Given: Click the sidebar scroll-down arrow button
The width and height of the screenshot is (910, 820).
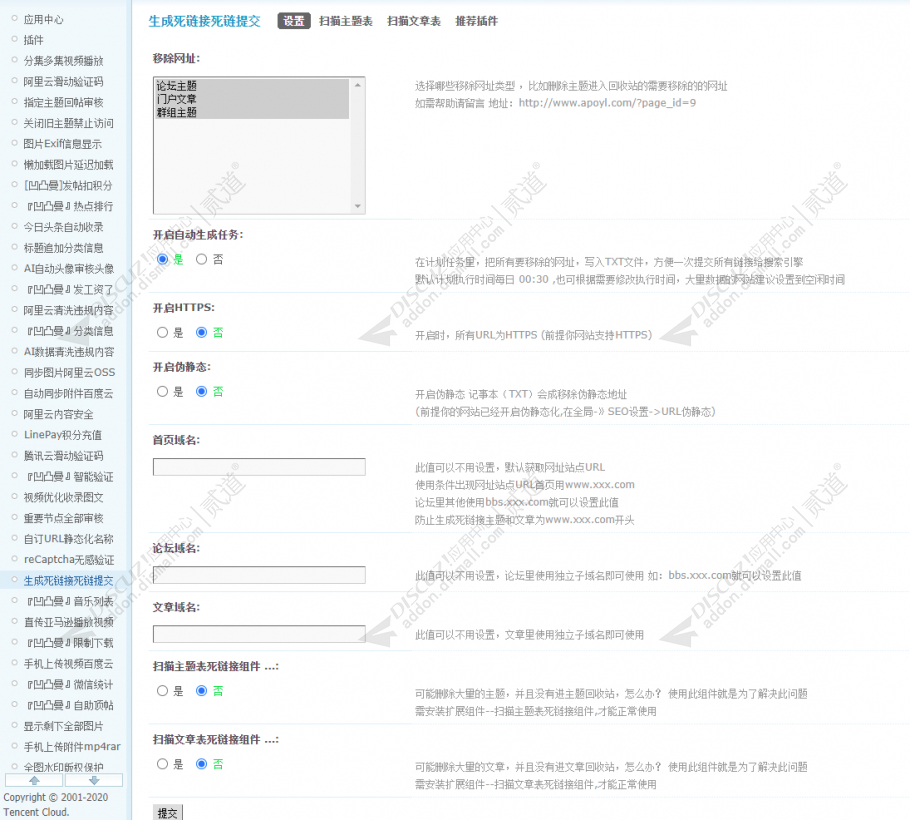Looking at the screenshot, I should [x=94, y=780].
